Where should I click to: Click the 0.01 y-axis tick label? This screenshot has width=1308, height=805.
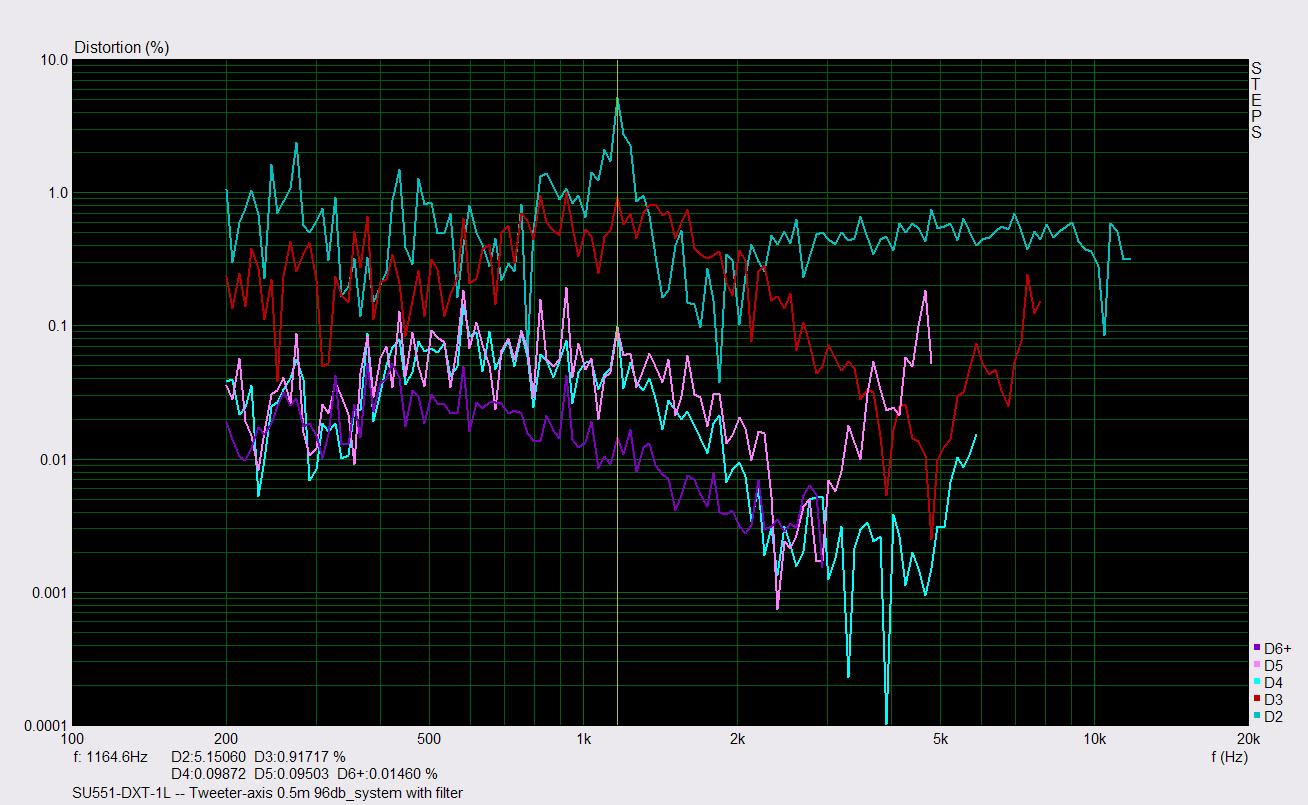[x=54, y=459]
